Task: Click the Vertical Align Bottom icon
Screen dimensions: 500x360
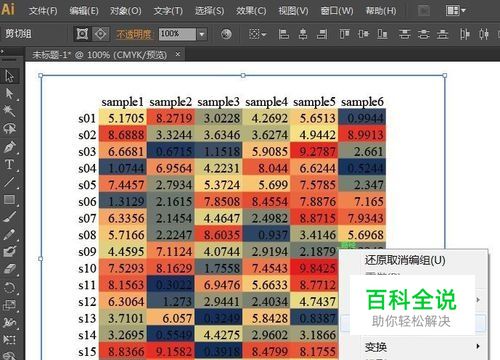Action: tap(382, 34)
